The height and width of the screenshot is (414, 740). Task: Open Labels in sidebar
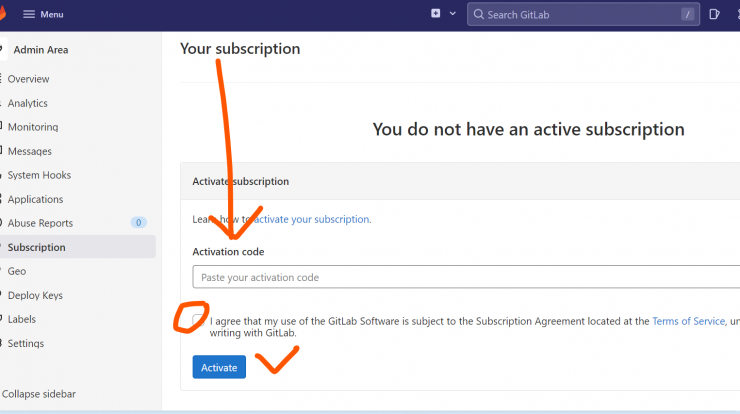click(22, 319)
